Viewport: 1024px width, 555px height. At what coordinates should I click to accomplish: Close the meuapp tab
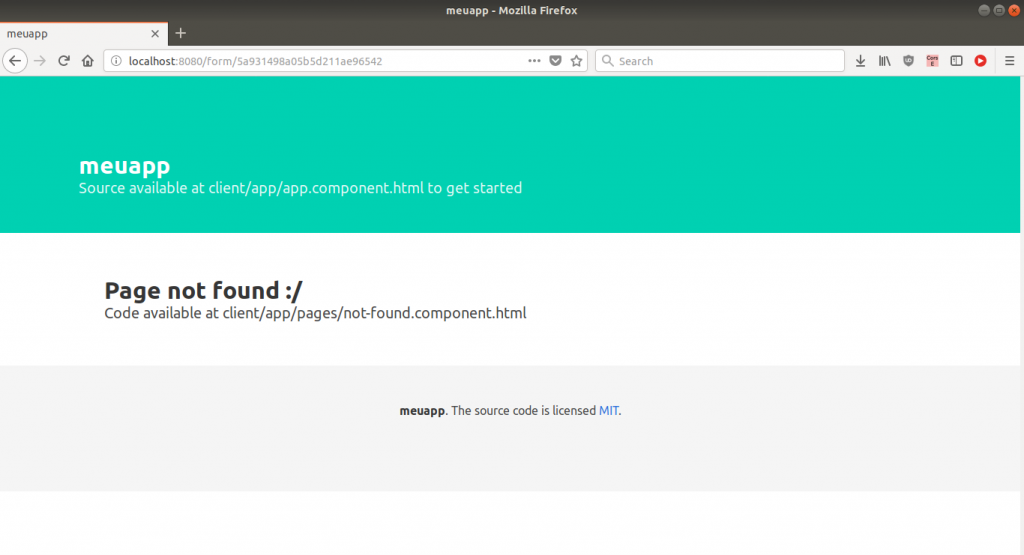pos(155,33)
